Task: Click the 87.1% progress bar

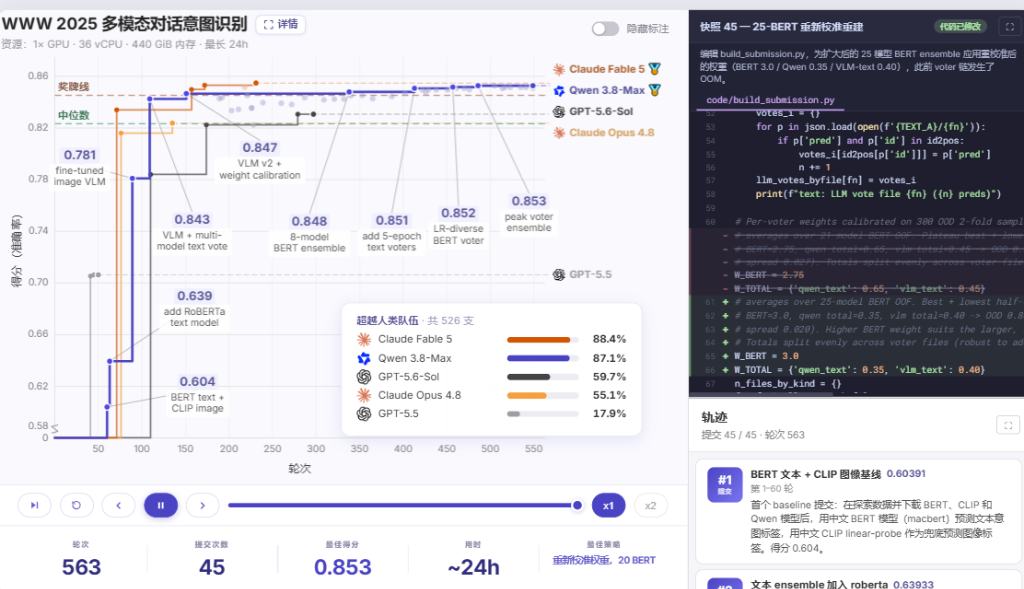Action: click(543, 358)
